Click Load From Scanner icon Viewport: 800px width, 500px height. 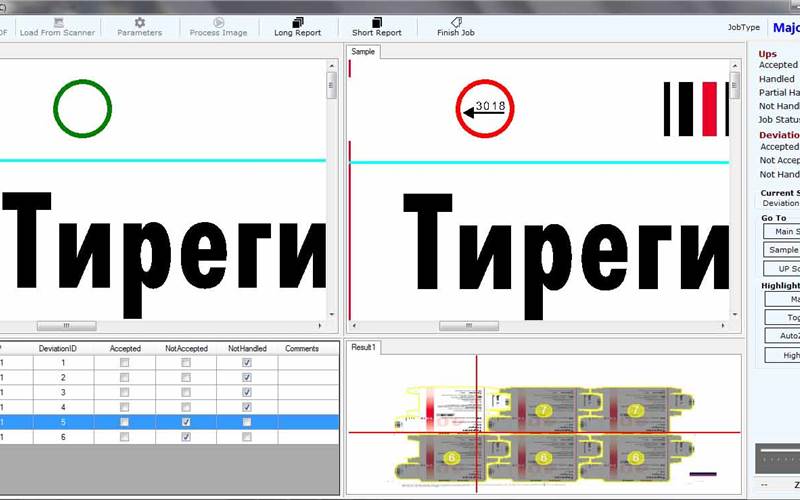tap(57, 22)
